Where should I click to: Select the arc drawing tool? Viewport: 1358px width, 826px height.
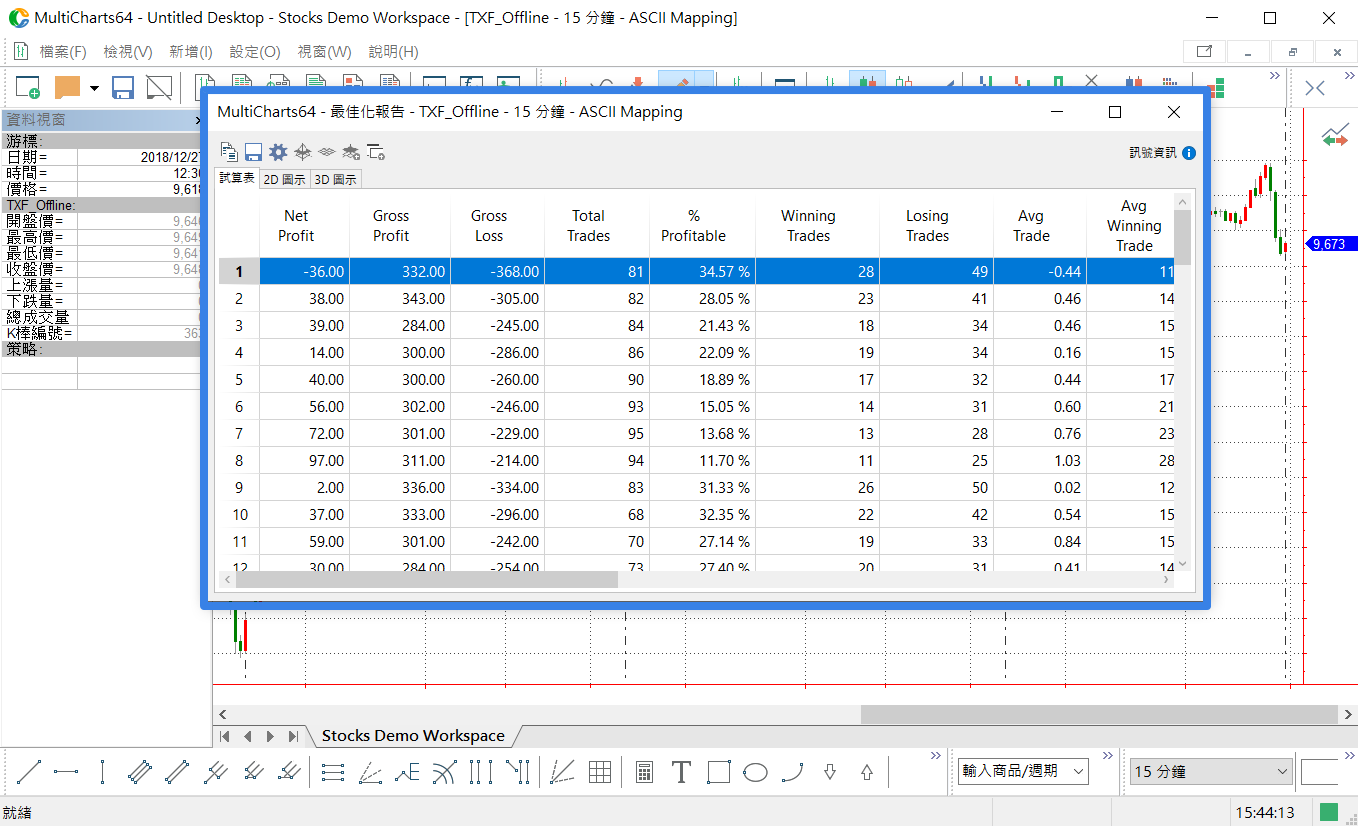click(792, 772)
